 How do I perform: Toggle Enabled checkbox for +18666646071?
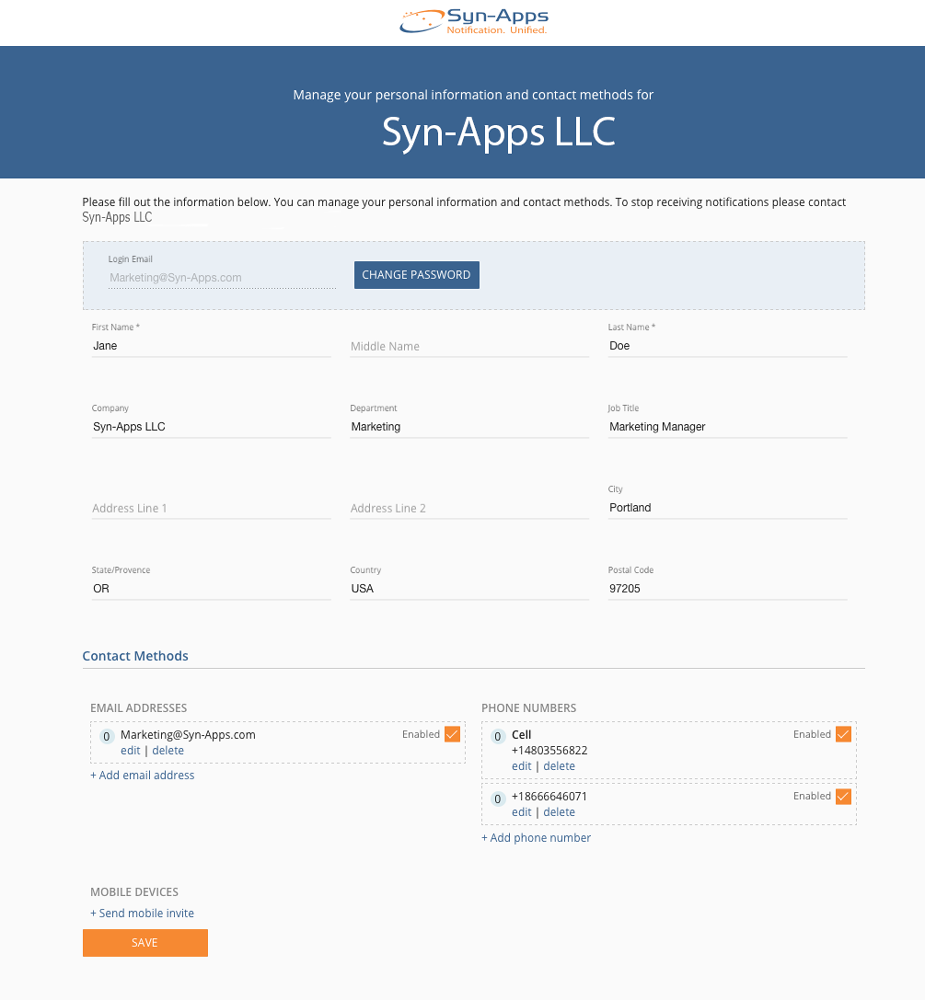(843, 796)
